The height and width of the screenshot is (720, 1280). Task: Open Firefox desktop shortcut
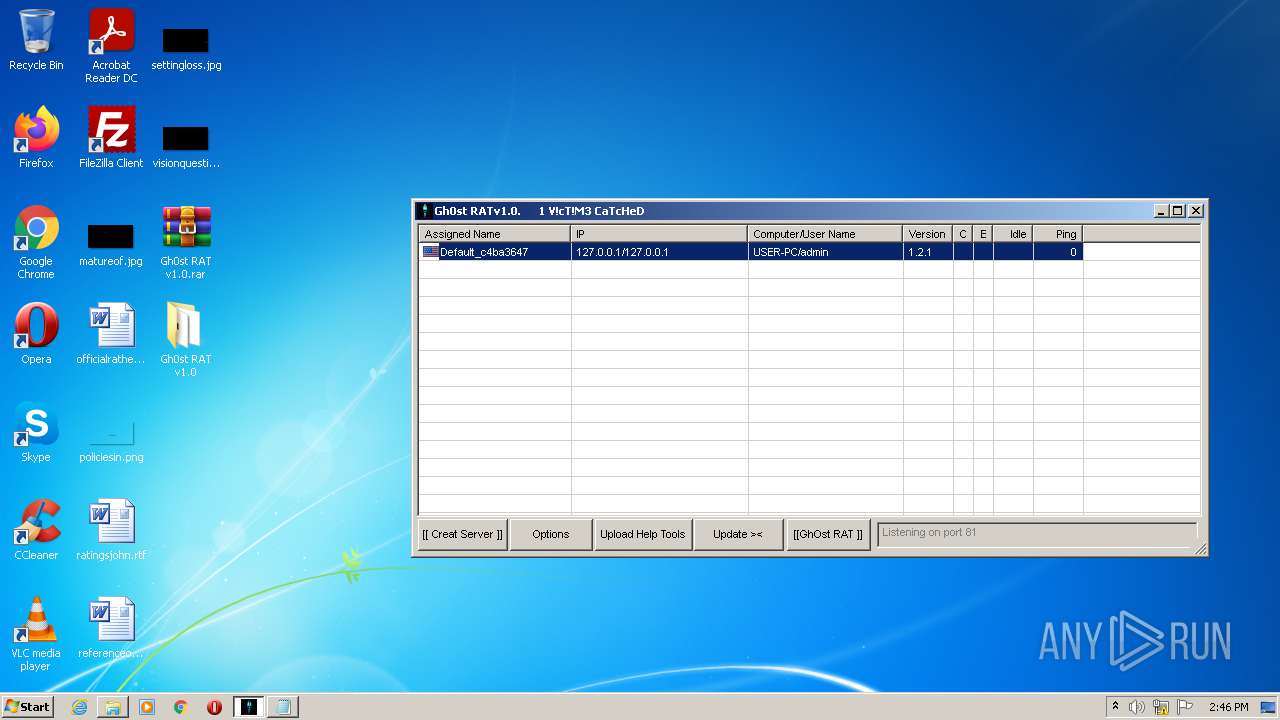(x=36, y=138)
